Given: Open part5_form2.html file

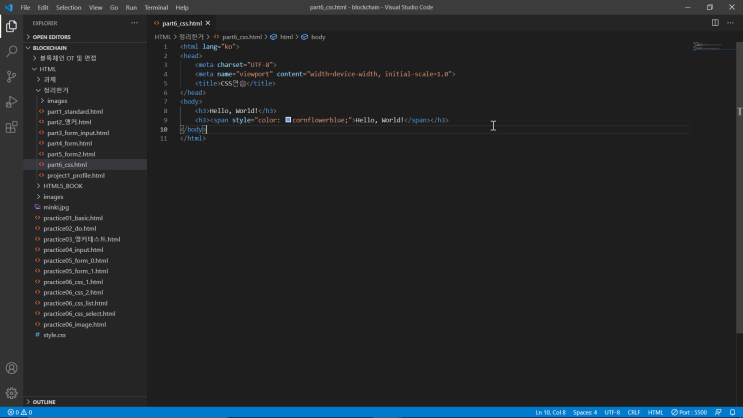Looking at the screenshot, I should [x=71, y=154].
